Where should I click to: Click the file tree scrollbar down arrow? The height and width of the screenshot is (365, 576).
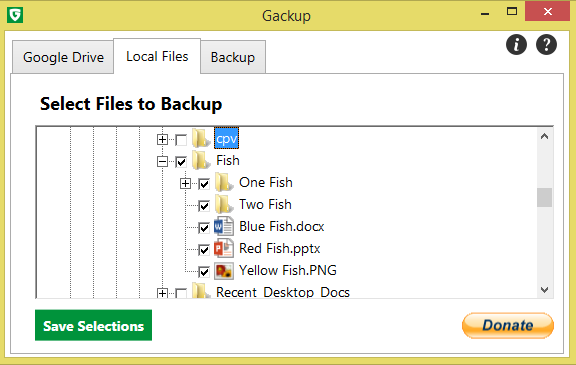coord(544,290)
